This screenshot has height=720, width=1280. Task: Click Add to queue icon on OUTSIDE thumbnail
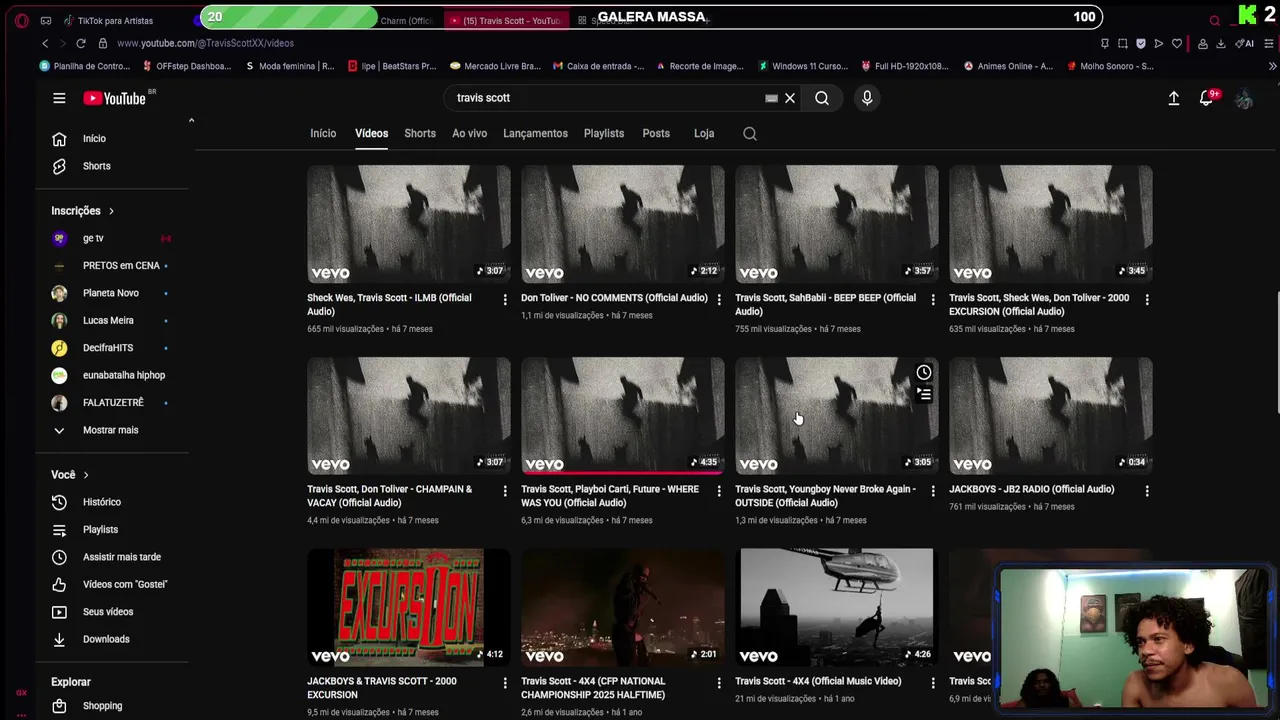[924, 395]
